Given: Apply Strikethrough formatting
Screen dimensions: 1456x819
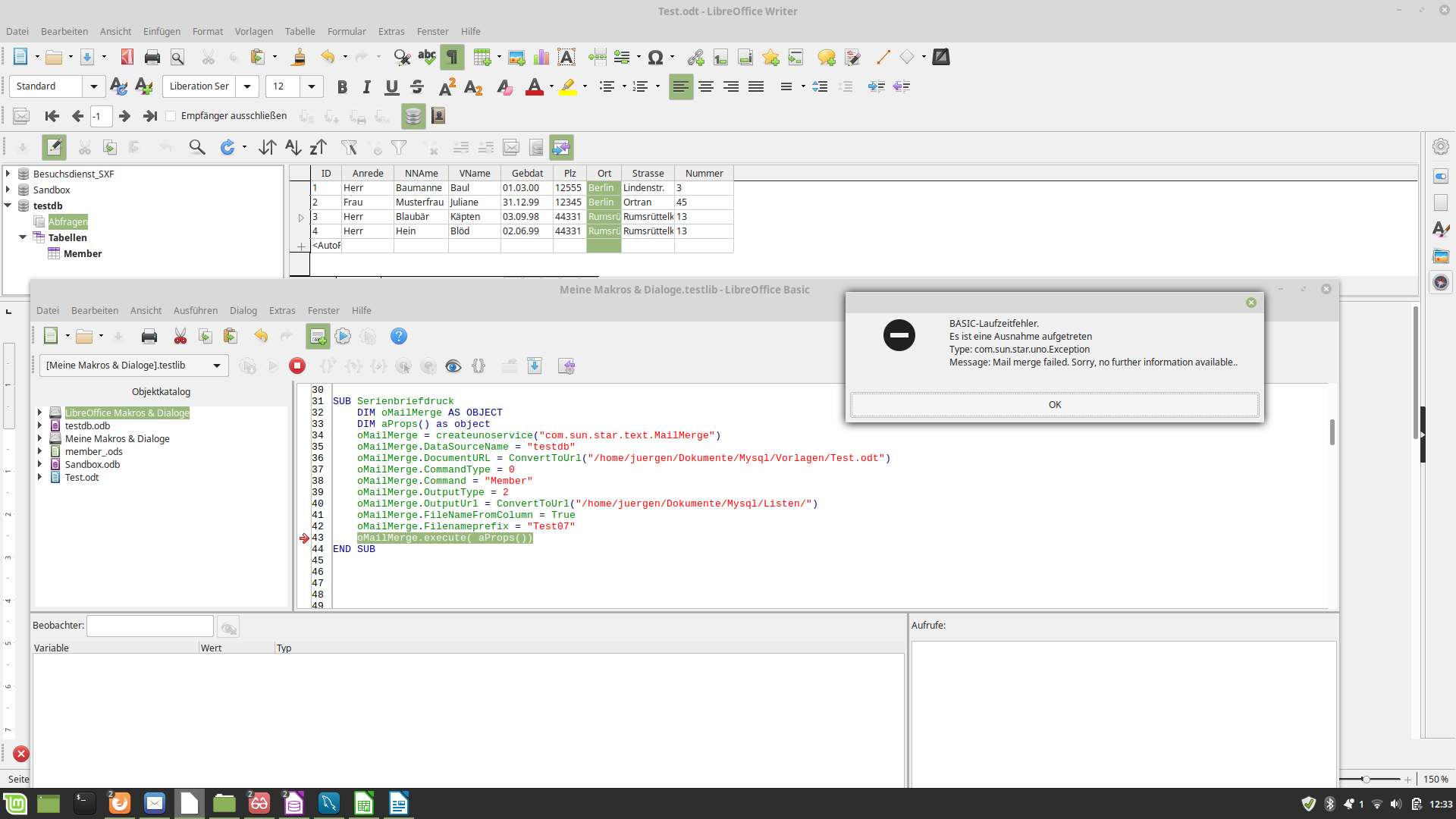Looking at the screenshot, I should pyautogui.click(x=416, y=86).
